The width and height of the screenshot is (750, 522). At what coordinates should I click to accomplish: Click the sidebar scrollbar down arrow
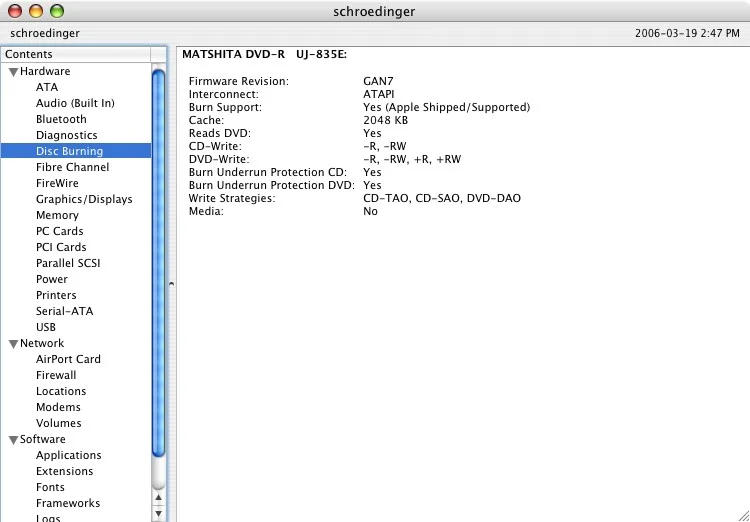158,512
